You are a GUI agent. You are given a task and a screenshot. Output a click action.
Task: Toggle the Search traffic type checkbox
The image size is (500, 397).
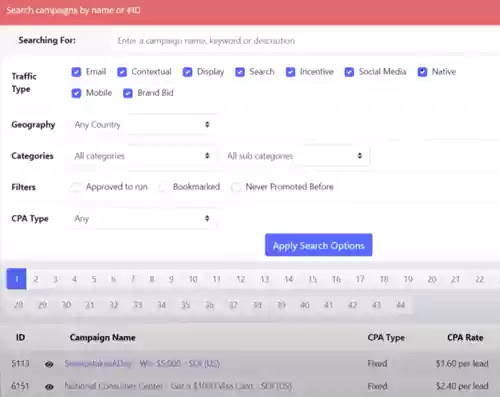click(x=240, y=72)
